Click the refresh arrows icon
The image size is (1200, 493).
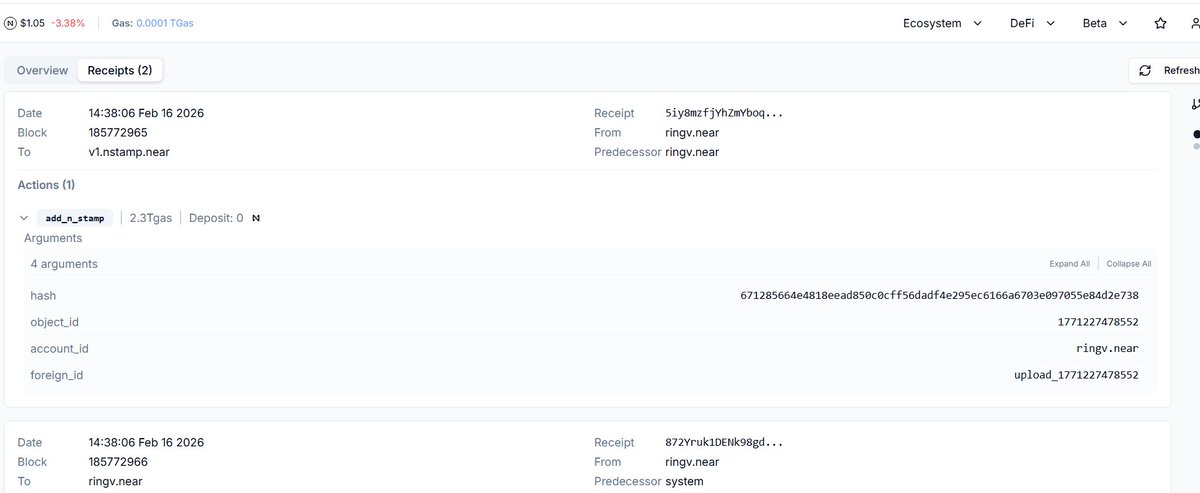(1145, 71)
